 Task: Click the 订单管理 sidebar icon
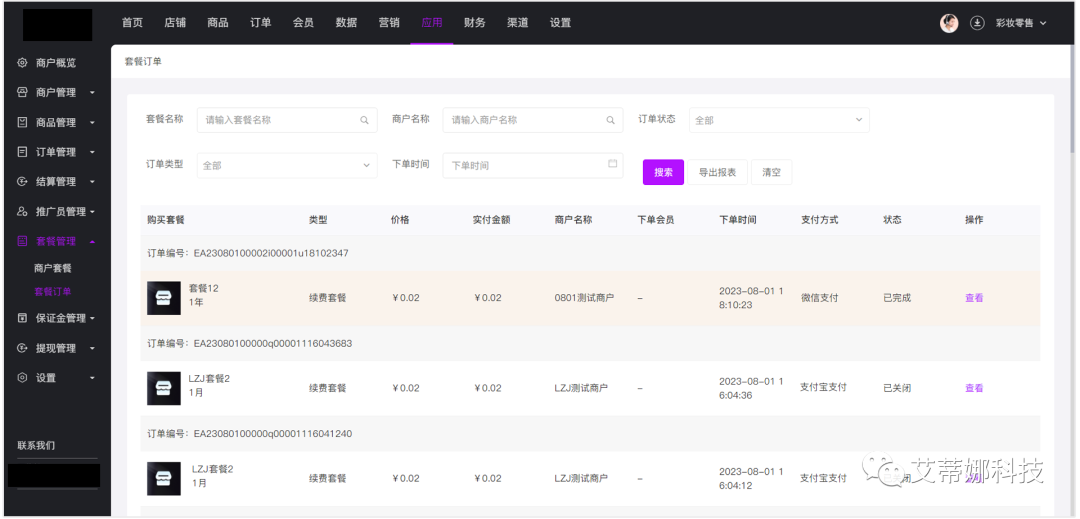(x=22, y=152)
